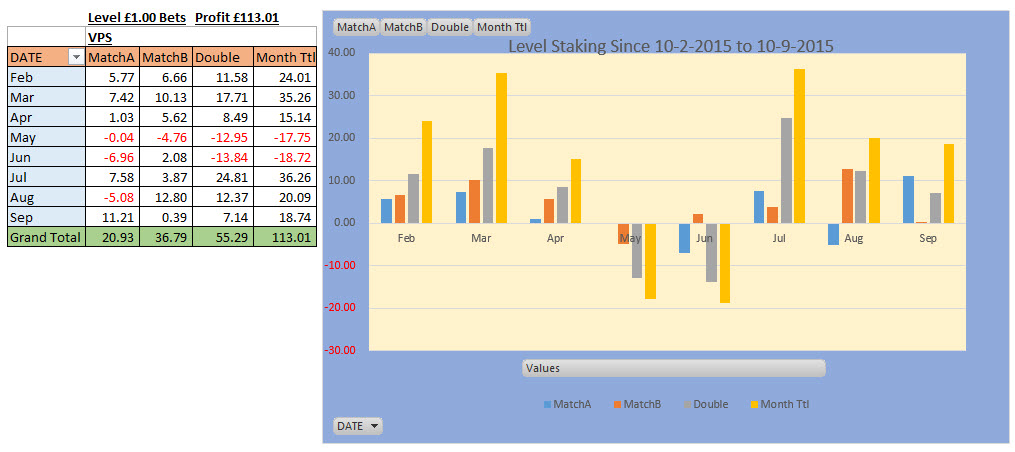Select the chart title Level Staking text
This screenshot has width=1015, height=452.
[670, 46]
